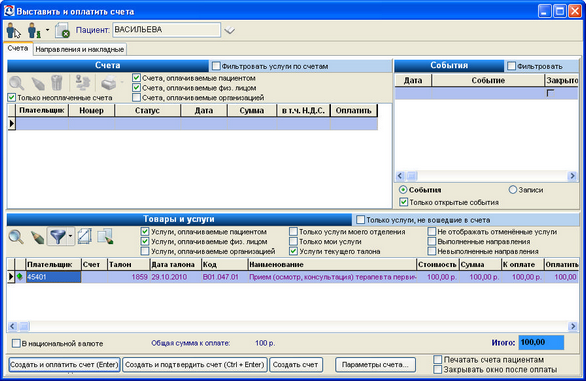Image resolution: width=586 pixels, height=381 pixels.
Task: Toggle Только неоплаченные счета checkbox
Action: [x=12, y=98]
